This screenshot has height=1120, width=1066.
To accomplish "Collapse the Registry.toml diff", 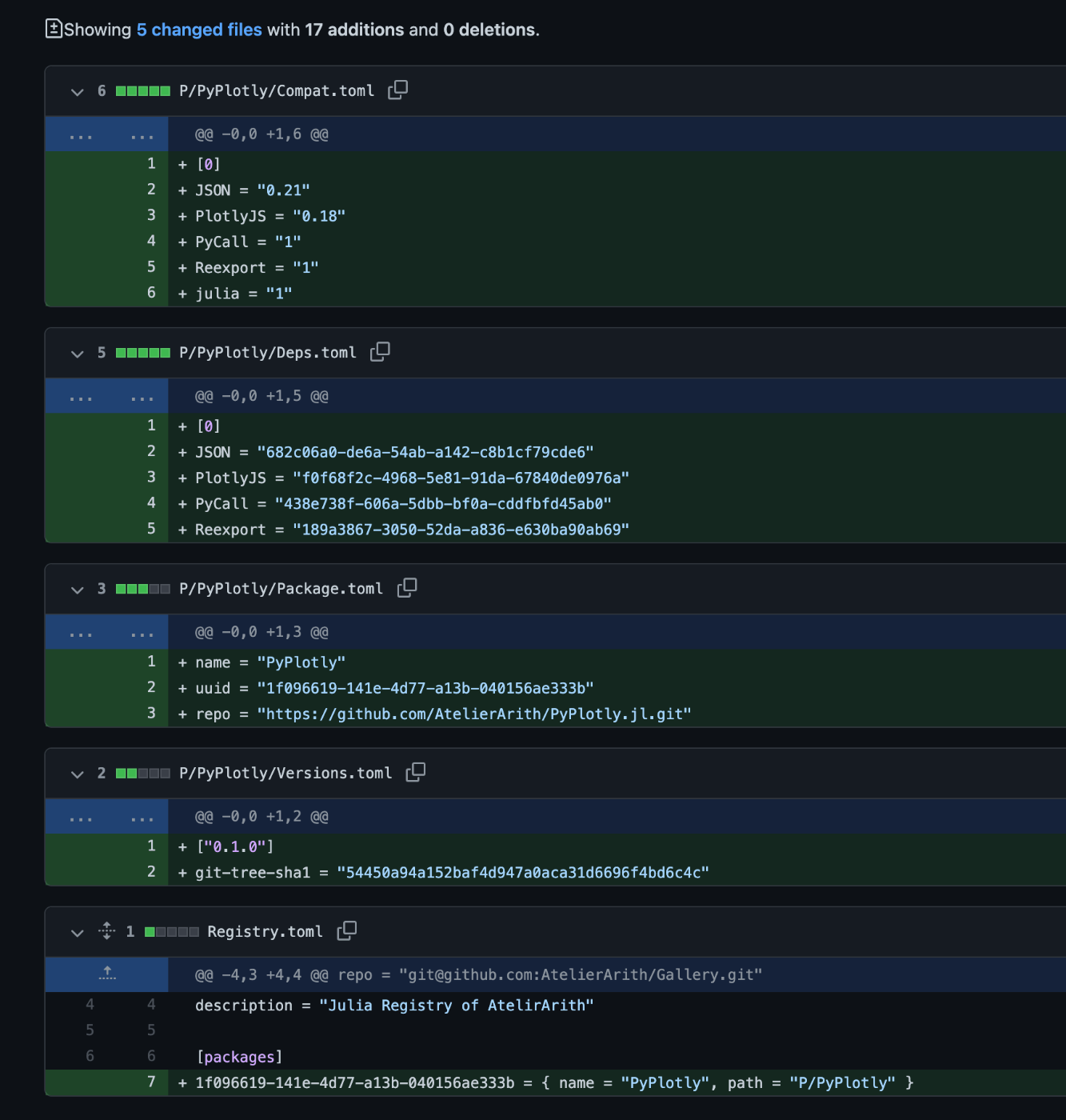I will pos(78,932).
